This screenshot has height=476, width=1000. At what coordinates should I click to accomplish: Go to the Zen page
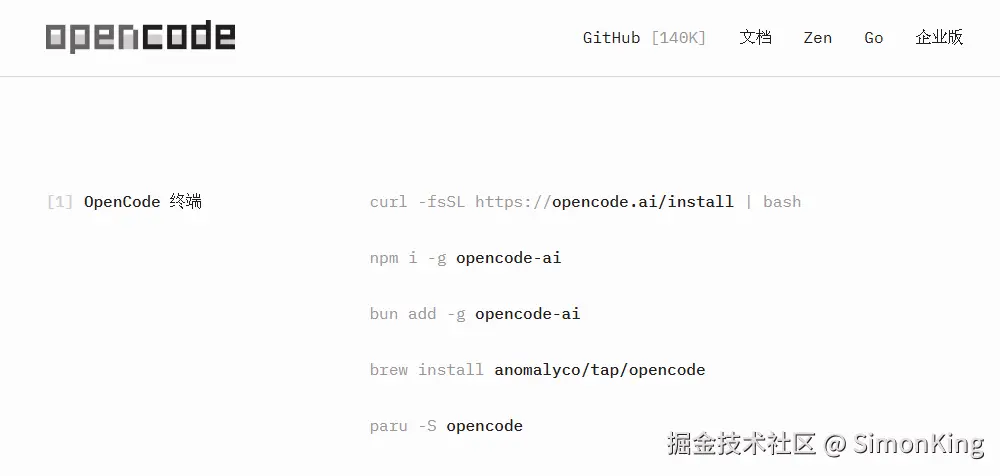[818, 38]
